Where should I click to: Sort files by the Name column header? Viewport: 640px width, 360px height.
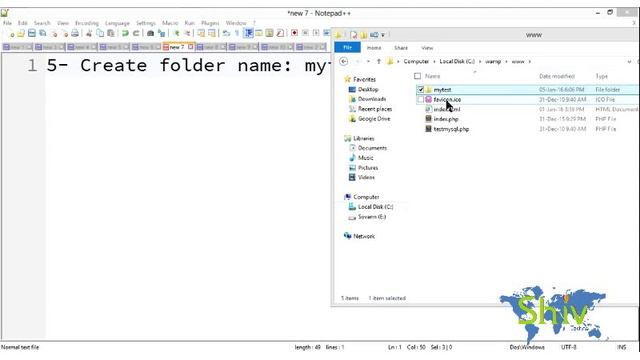coord(433,76)
